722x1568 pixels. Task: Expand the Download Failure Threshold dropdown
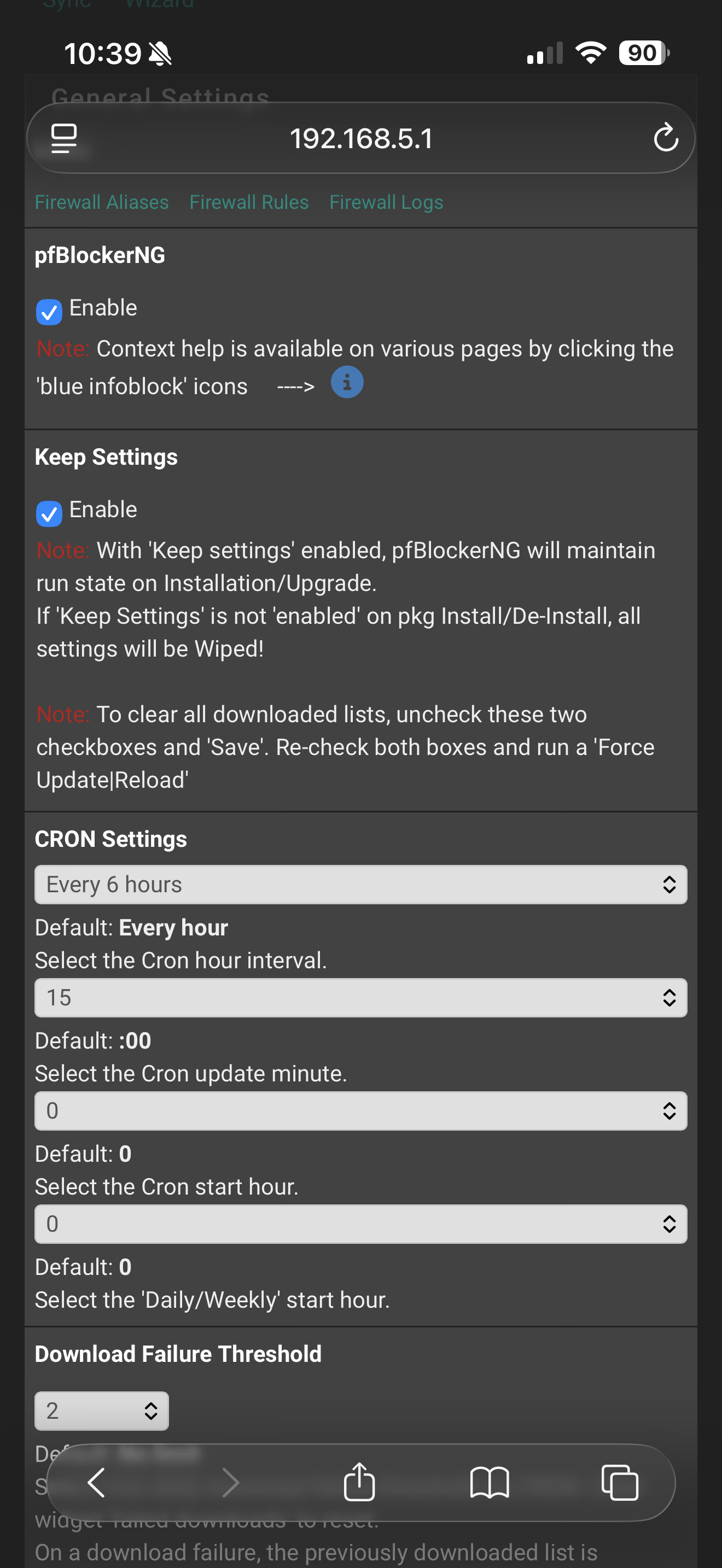(102, 1411)
